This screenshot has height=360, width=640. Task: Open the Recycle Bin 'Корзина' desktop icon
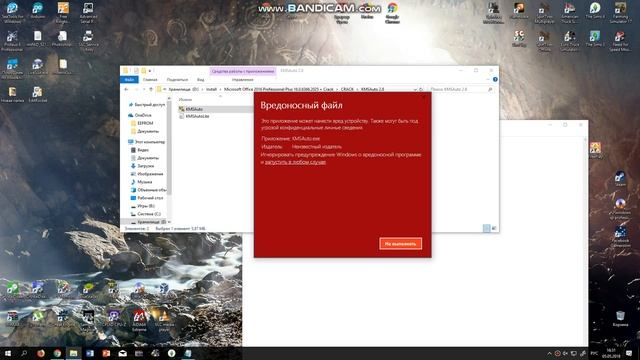coord(620,319)
